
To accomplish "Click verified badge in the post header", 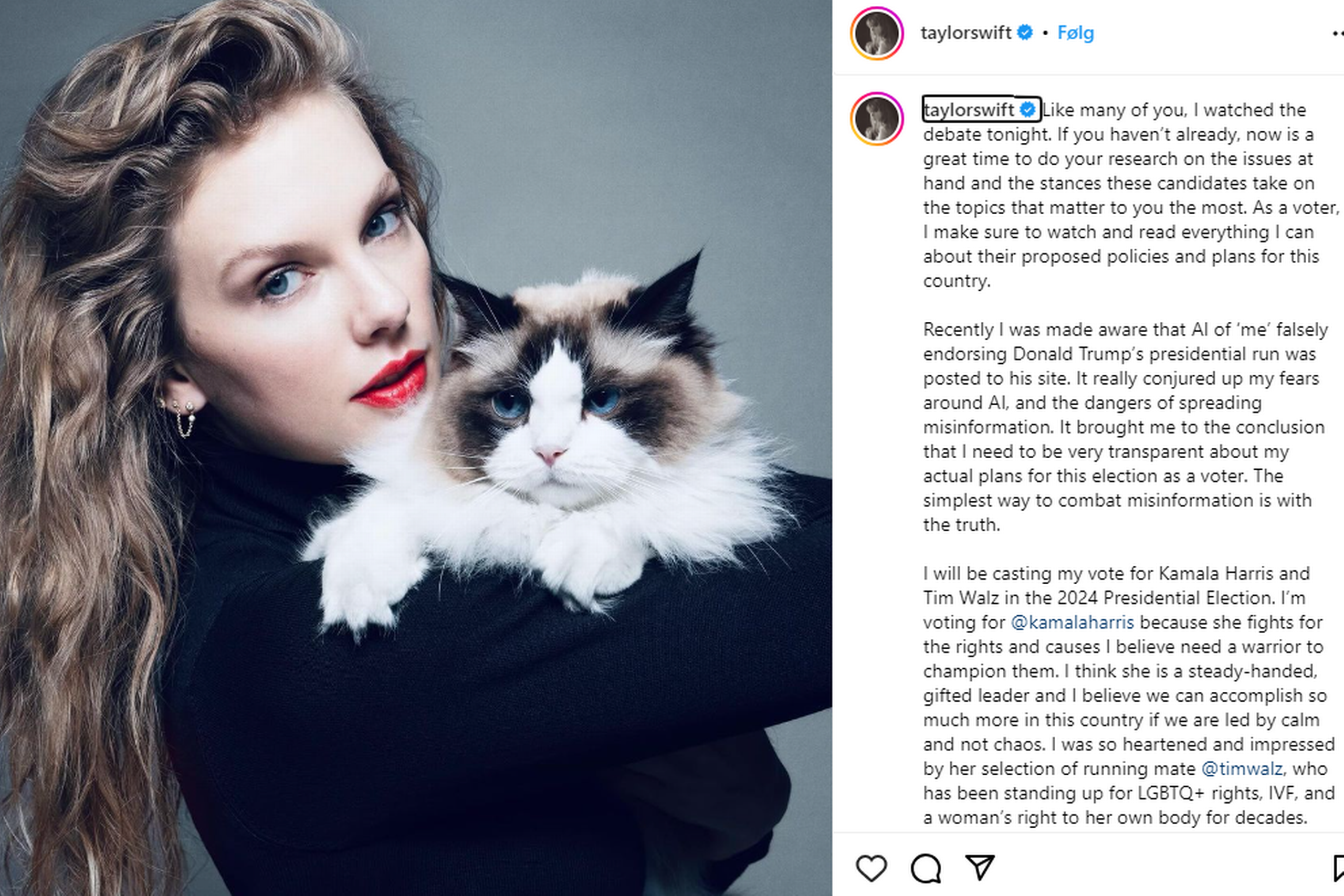I will tap(1025, 33).
